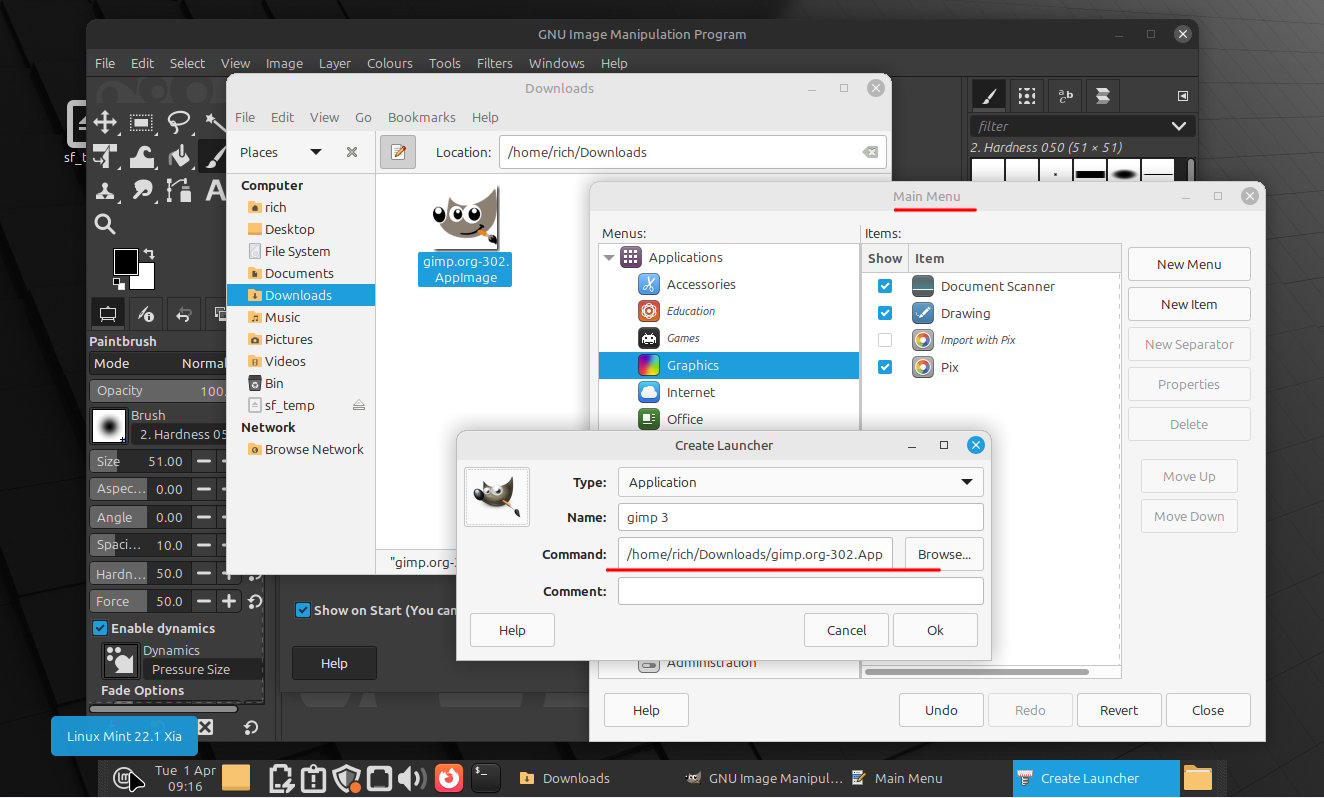Adjust the Opacity slider
The width and height of the screenshot is (1324, 798).
160,391
